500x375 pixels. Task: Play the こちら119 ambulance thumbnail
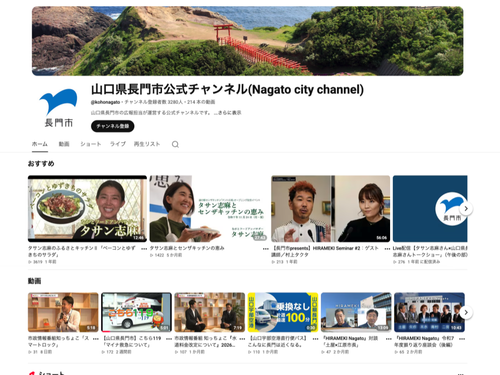(136, 312)
